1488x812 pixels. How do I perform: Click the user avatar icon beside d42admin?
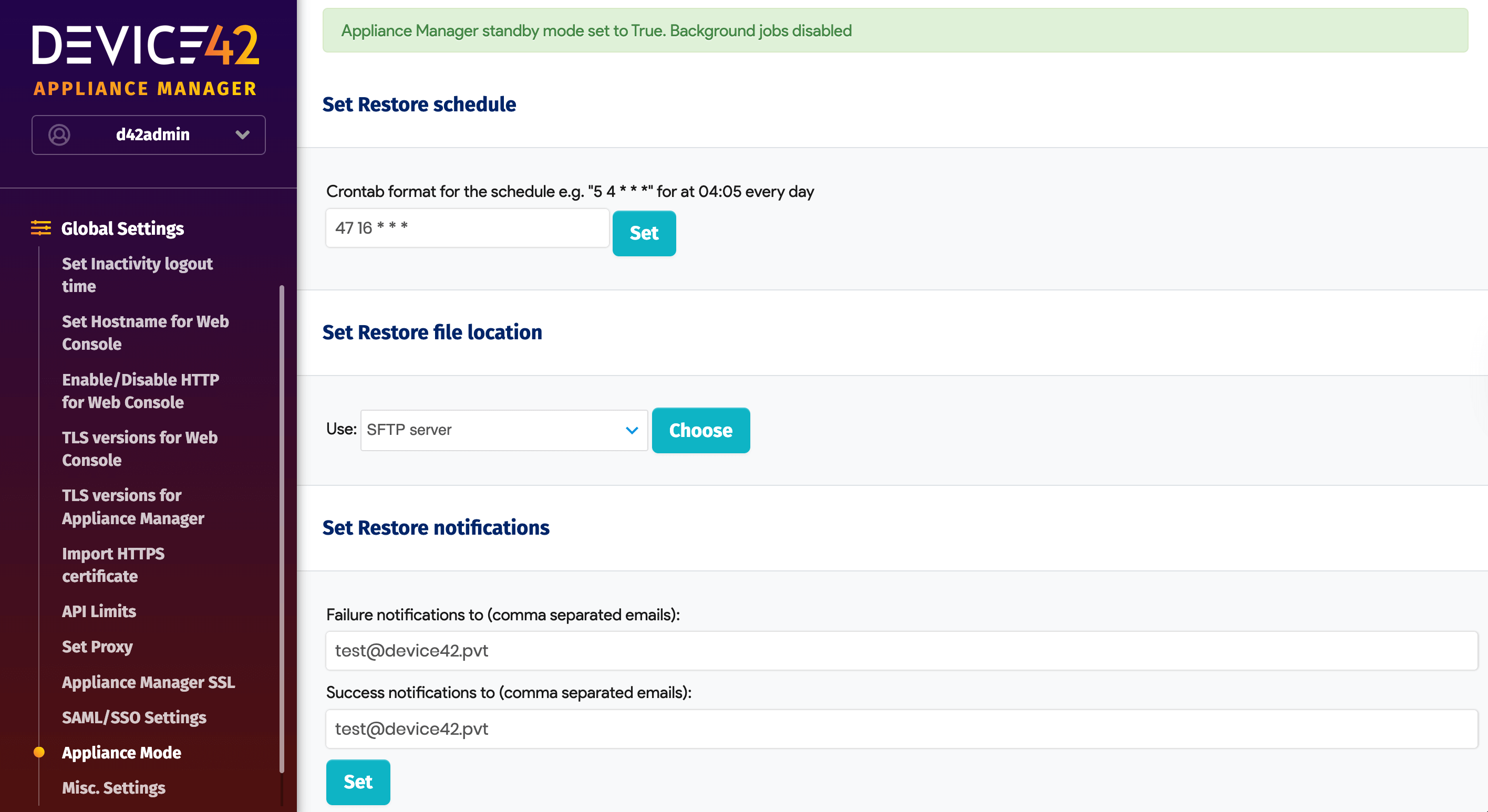[x=59, y=134]
